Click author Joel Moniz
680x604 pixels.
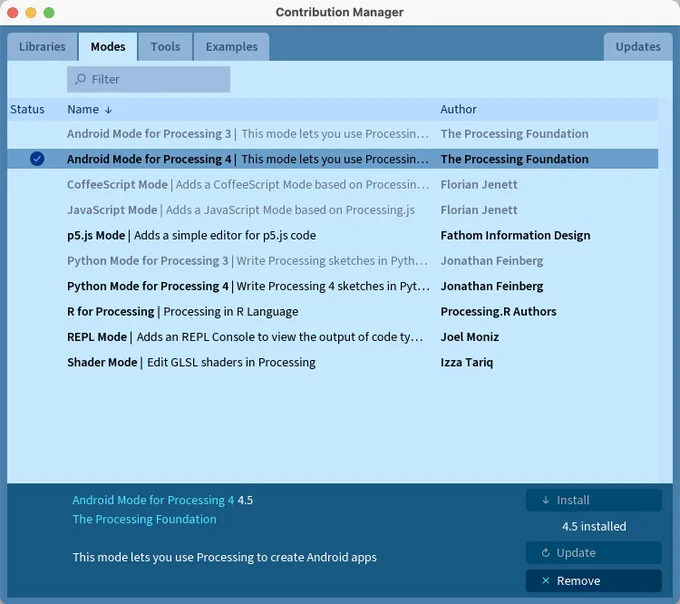coord(470,337)
